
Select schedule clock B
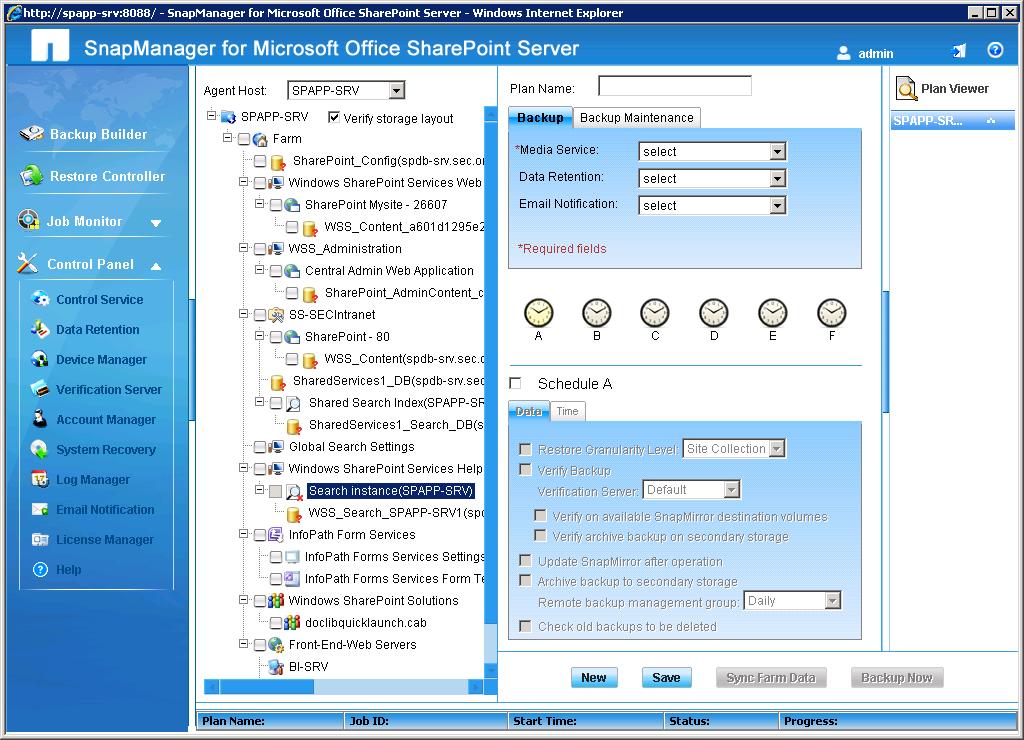tap(597, 313)
